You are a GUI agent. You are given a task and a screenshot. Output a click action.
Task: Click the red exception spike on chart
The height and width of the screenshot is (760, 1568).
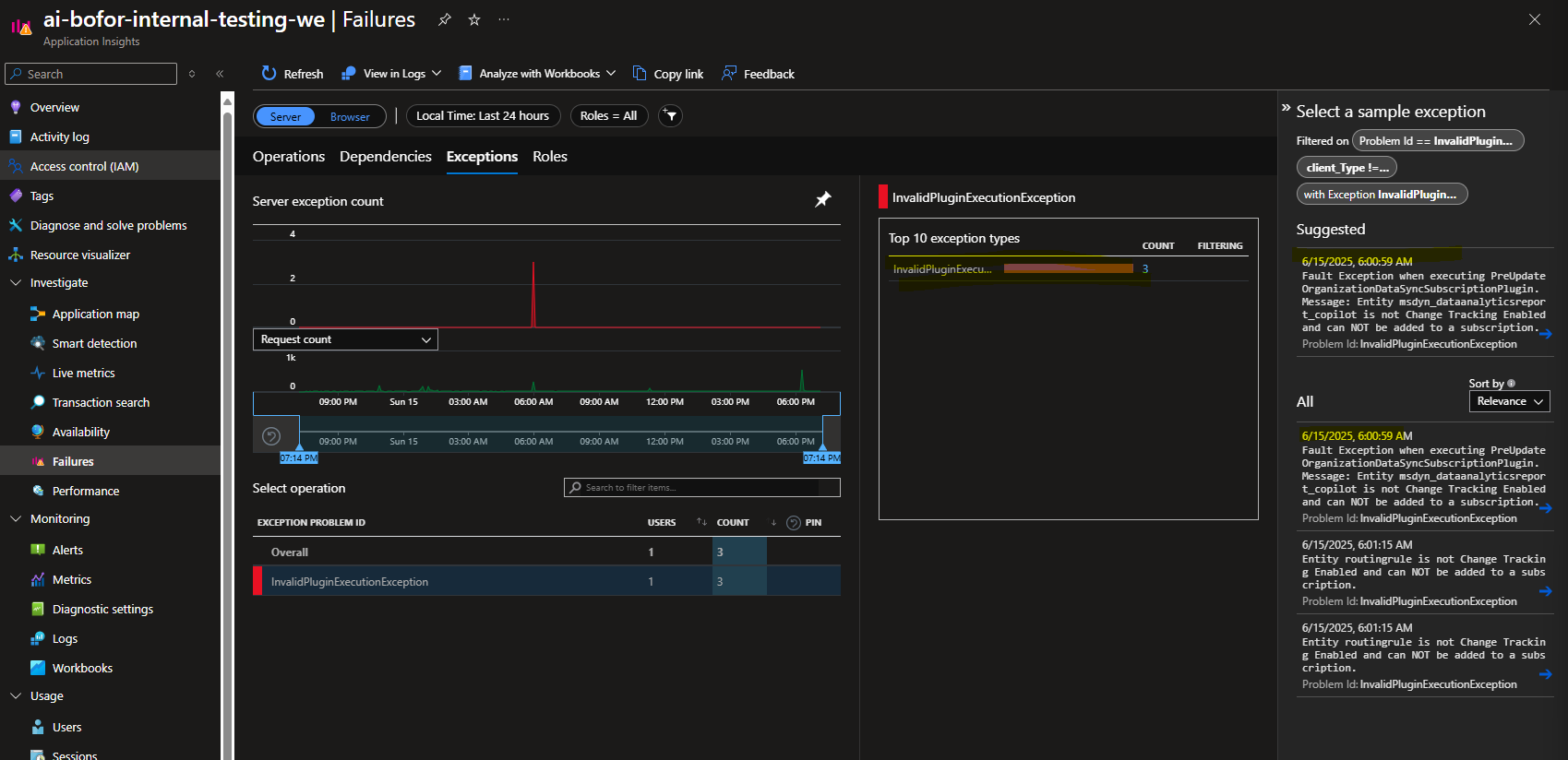click(533, 295)
